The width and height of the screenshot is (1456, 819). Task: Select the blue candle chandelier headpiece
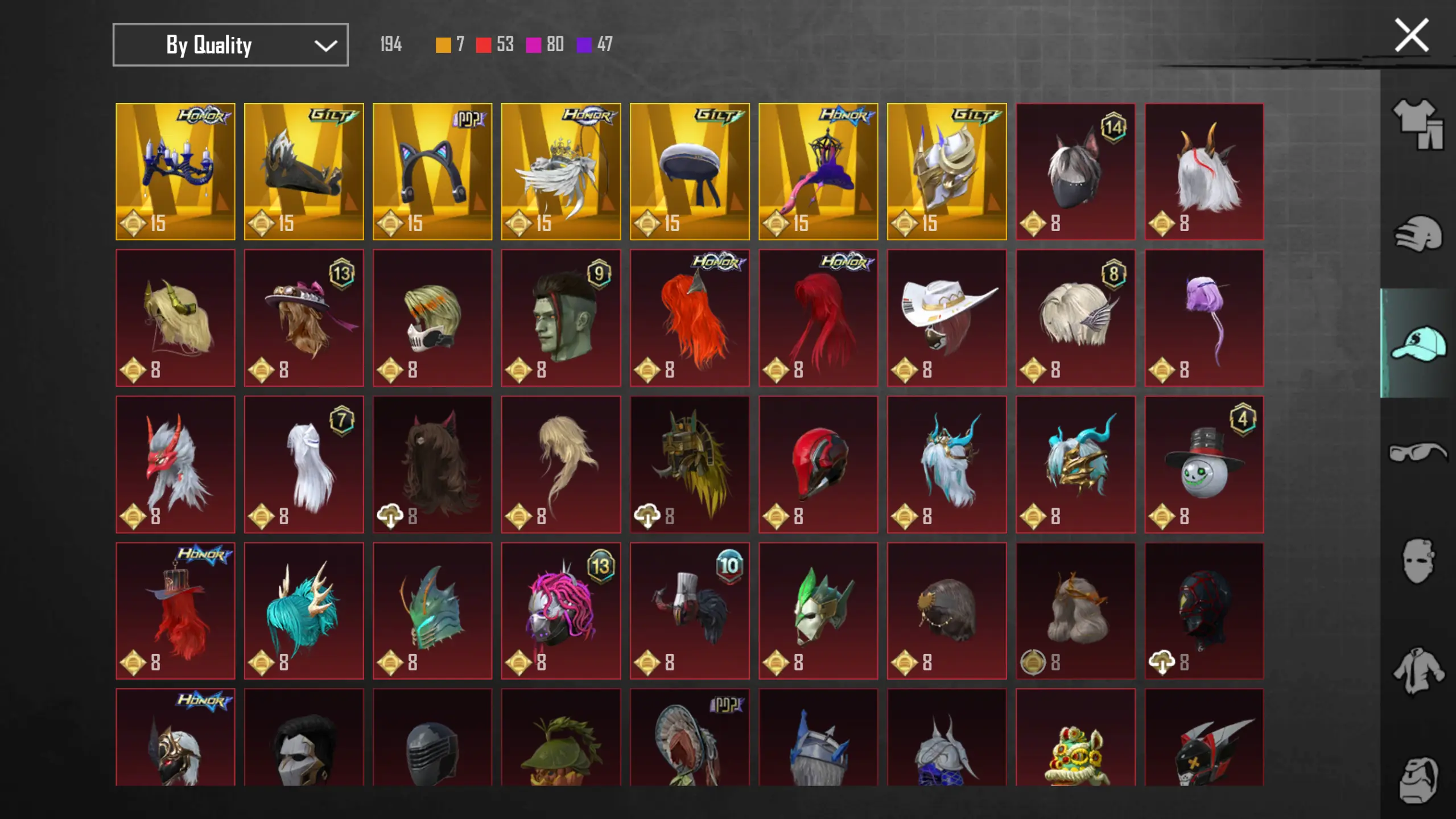(x=175, y=171)
